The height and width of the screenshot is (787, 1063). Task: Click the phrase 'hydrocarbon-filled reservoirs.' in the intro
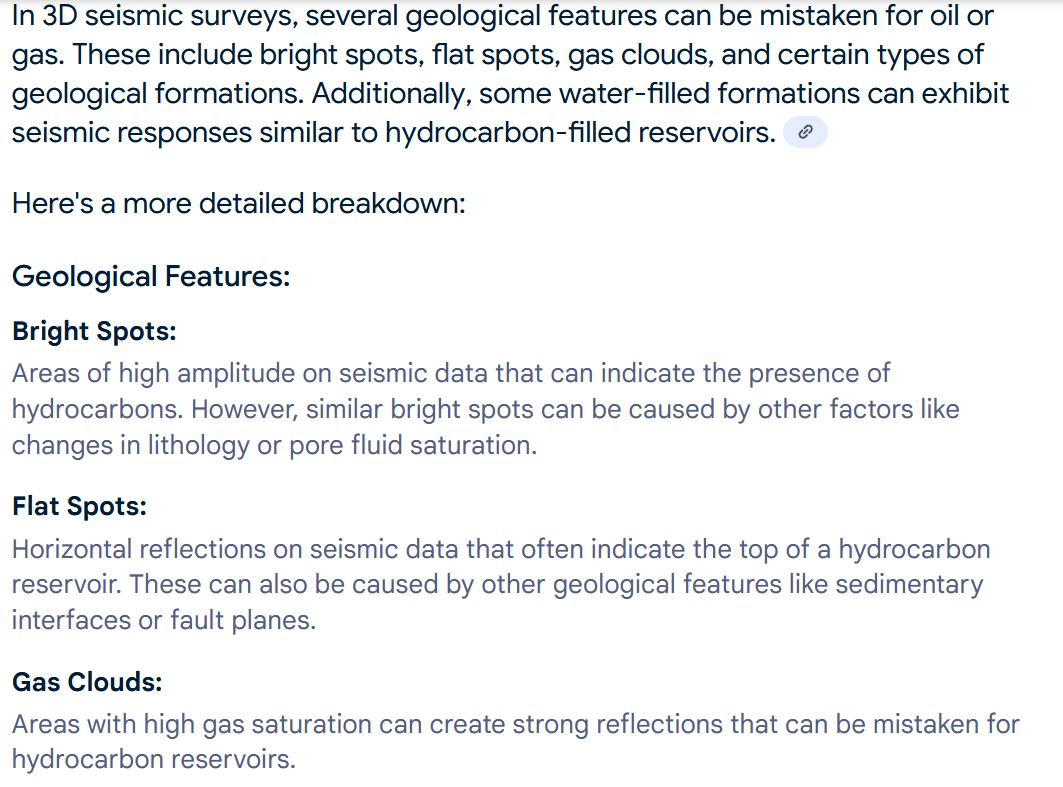coord(580,132)
